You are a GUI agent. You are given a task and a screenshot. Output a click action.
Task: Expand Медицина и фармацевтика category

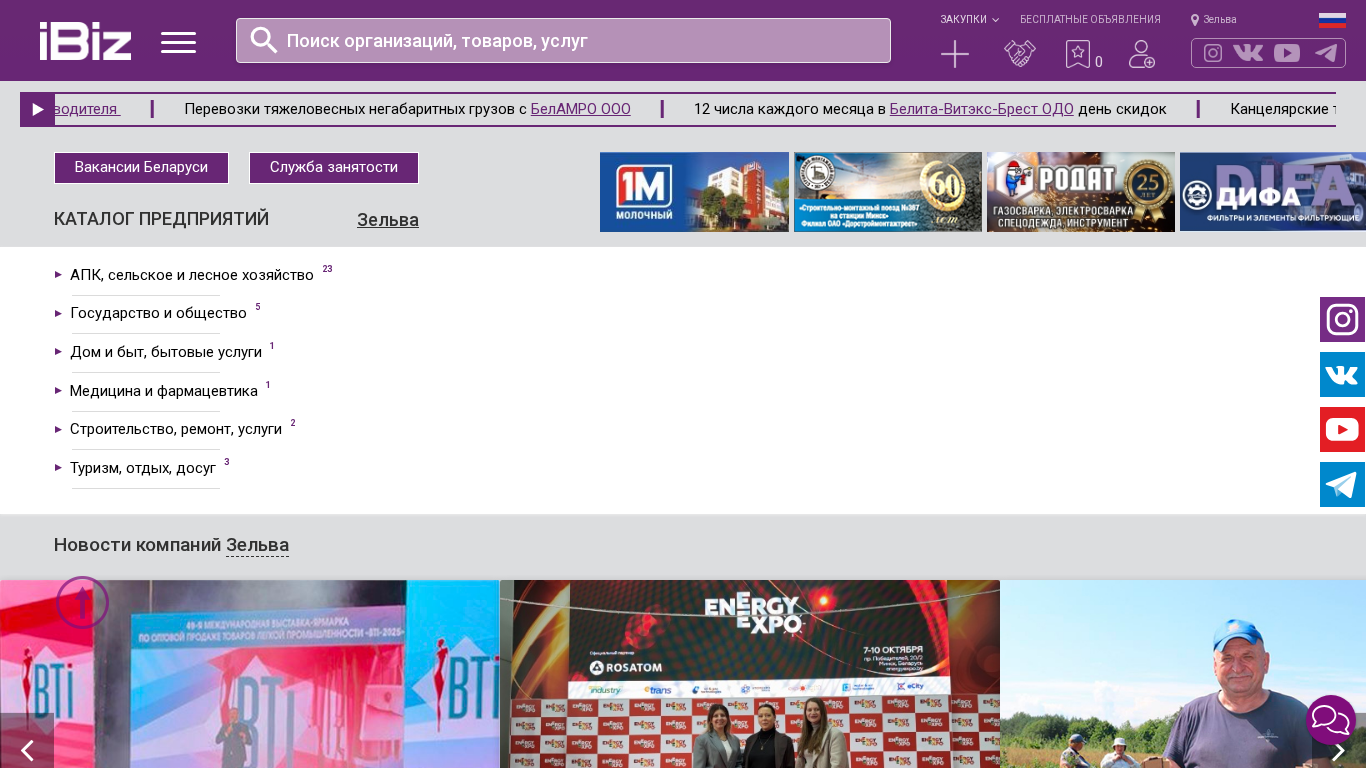tap(164, 391)
